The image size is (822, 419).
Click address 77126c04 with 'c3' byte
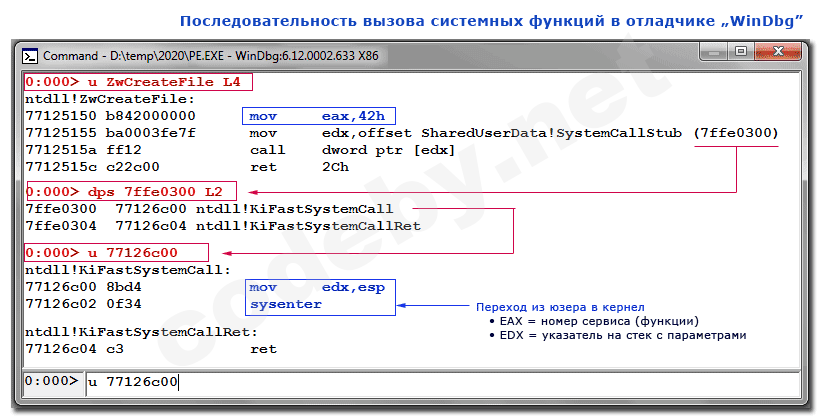tap(74, 349)
